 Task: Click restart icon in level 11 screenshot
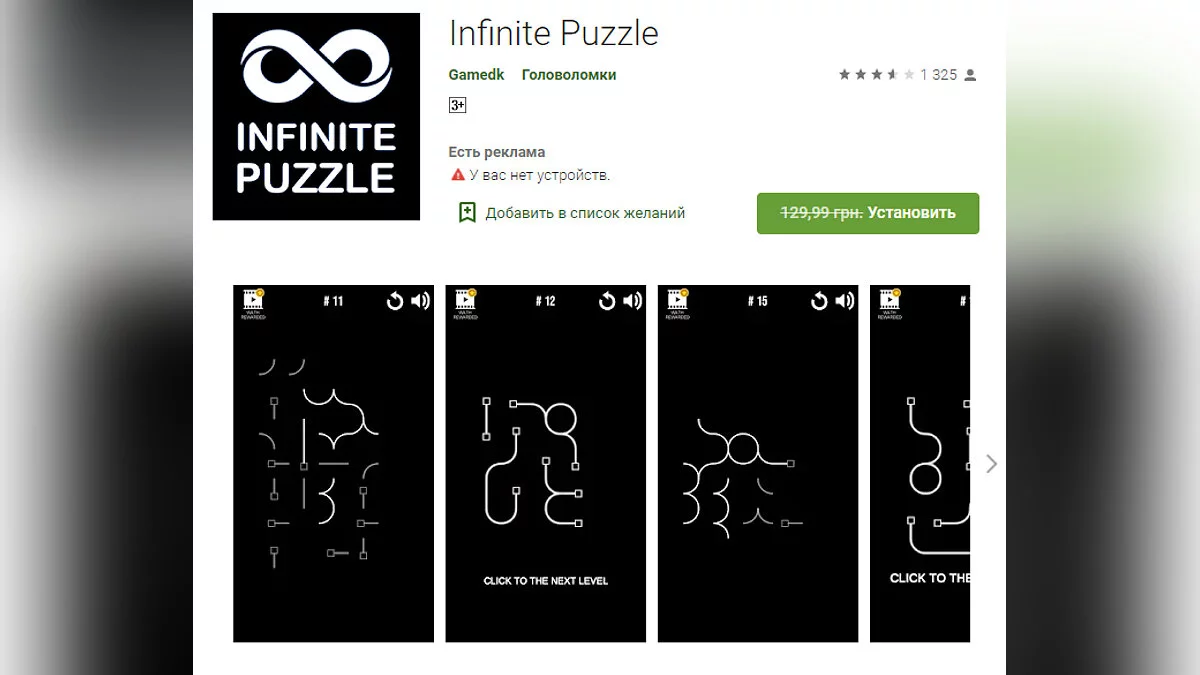pos(395,301)
